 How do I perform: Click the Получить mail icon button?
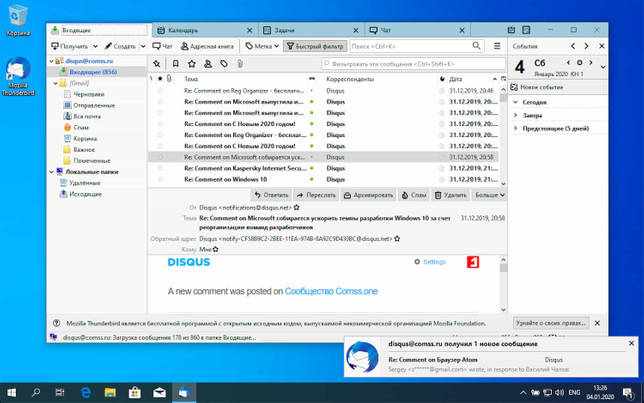(70, 46)
